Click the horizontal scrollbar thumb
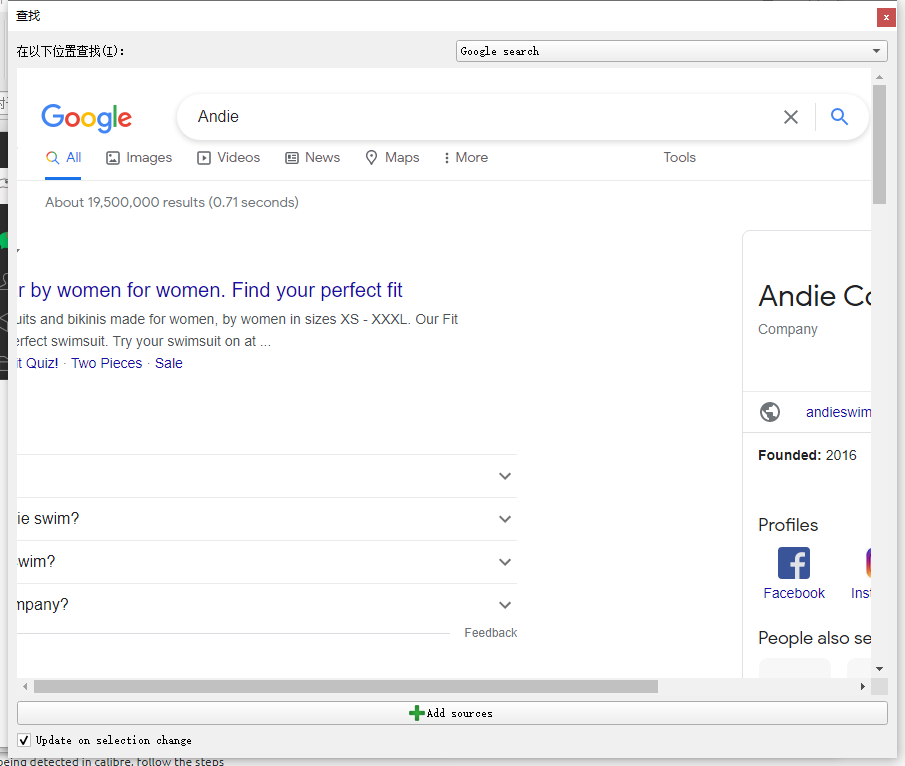905x766 pixels. click(345, 687)
